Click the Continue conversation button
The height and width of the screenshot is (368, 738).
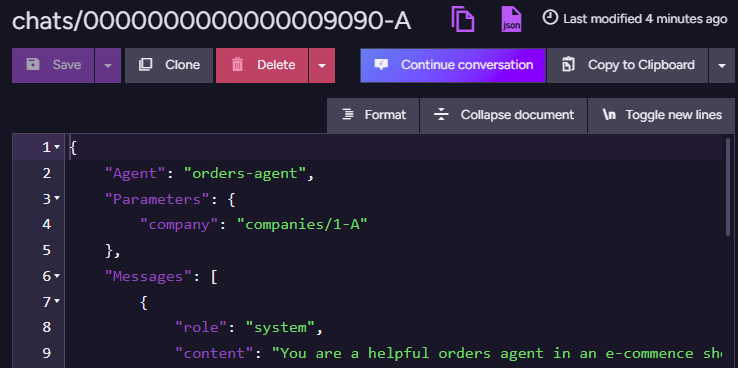(x=453, y=65)
